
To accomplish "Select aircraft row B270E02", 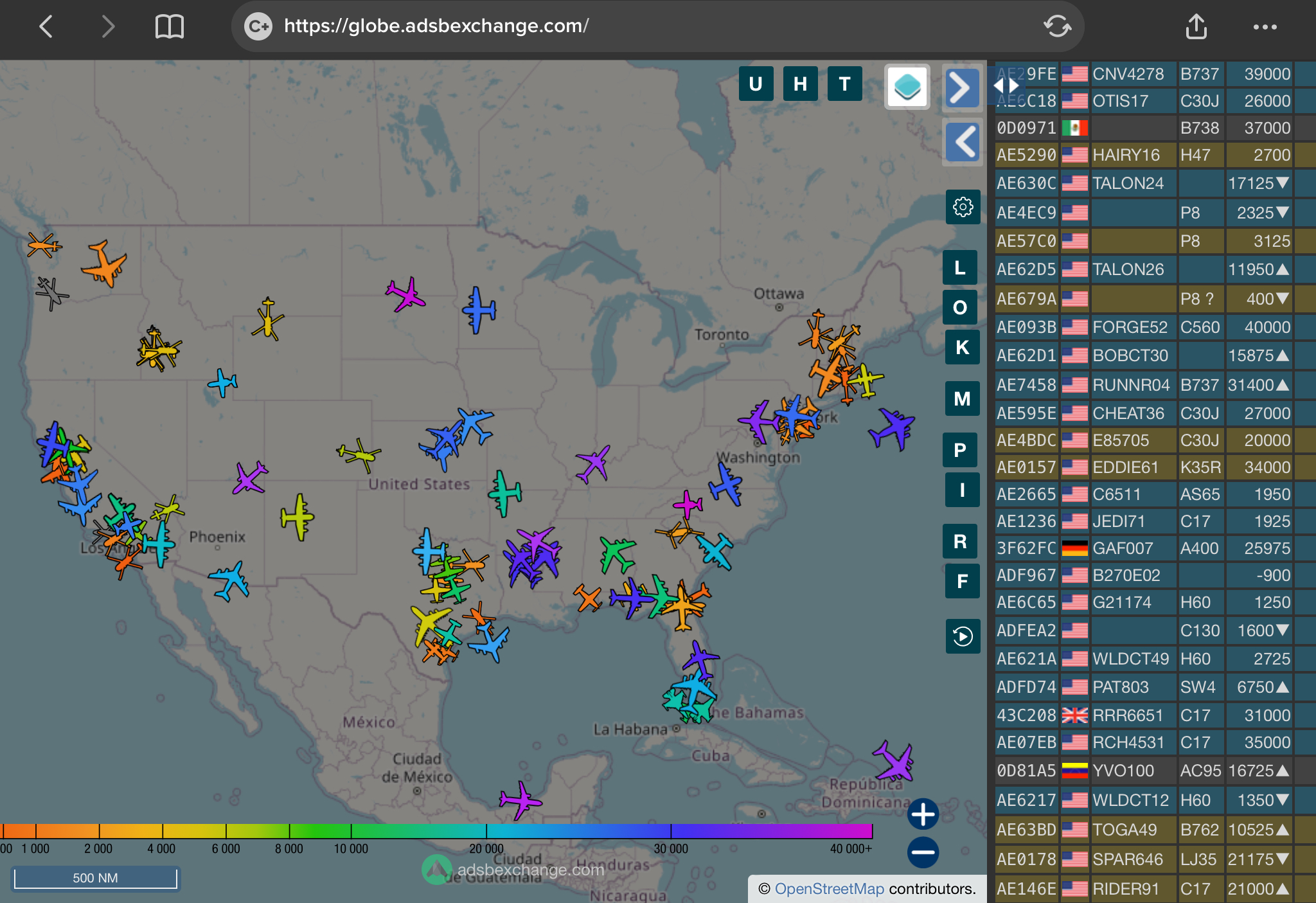I will (1155, 575).
